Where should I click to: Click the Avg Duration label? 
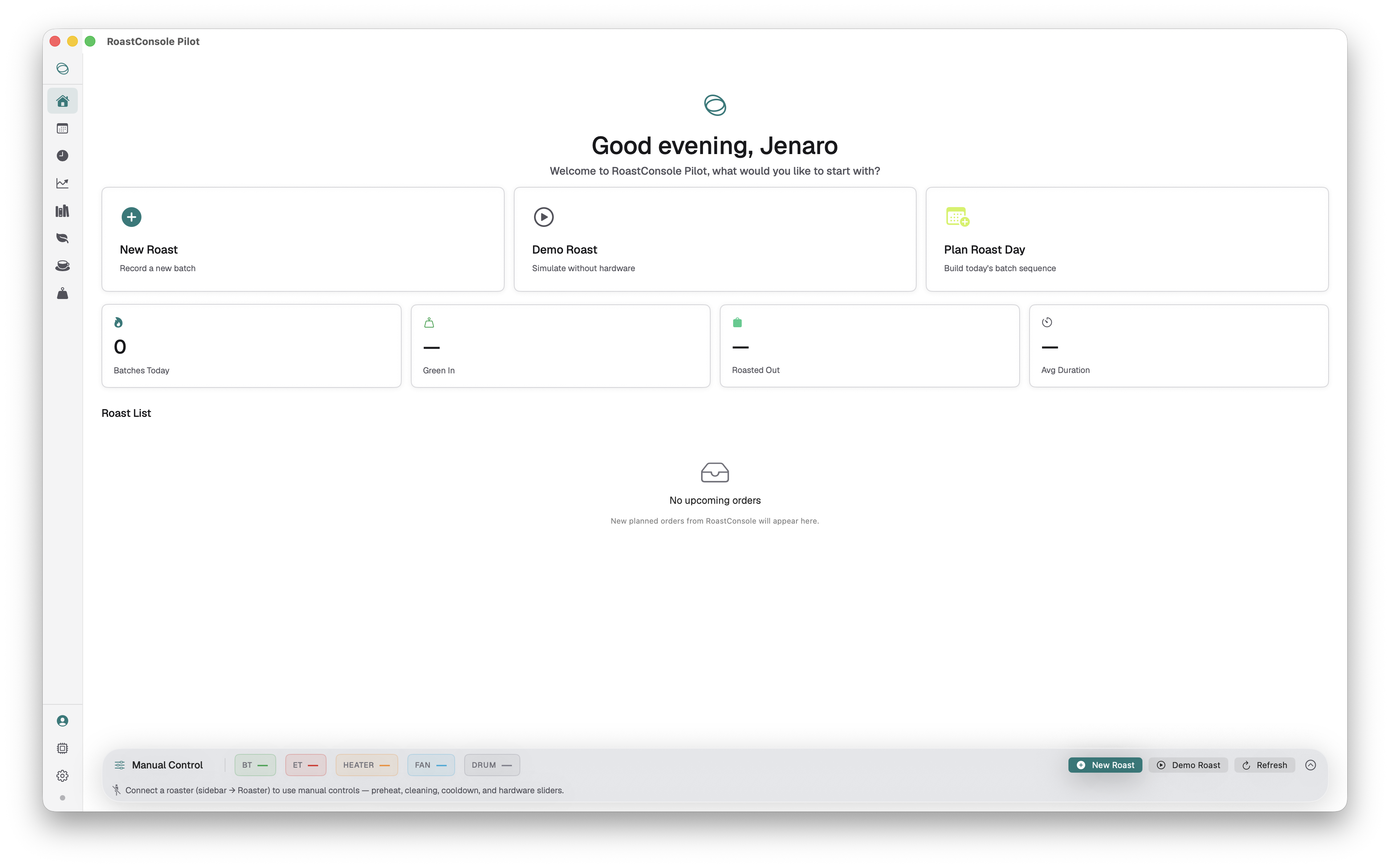(1065, 370)
